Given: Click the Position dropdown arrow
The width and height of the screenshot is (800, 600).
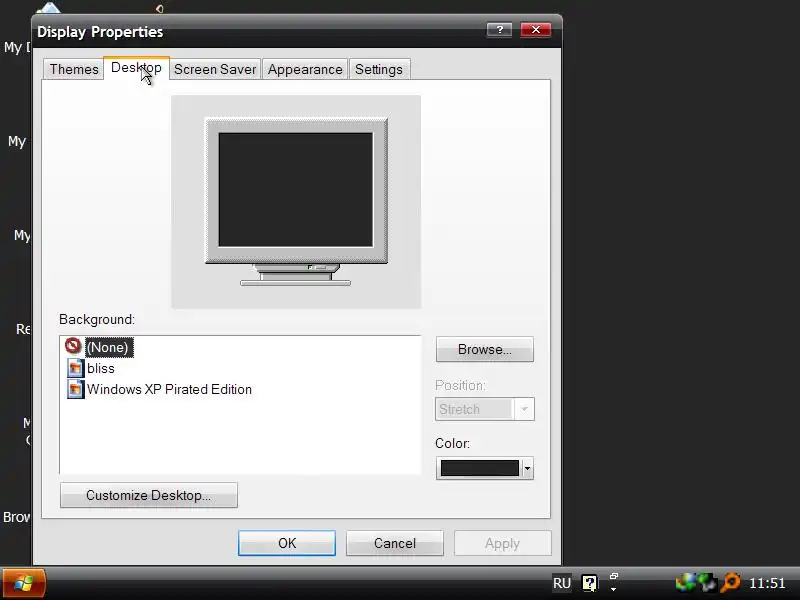Looking at the screenshot, I should pyautogui.click(x=524, y=409).
